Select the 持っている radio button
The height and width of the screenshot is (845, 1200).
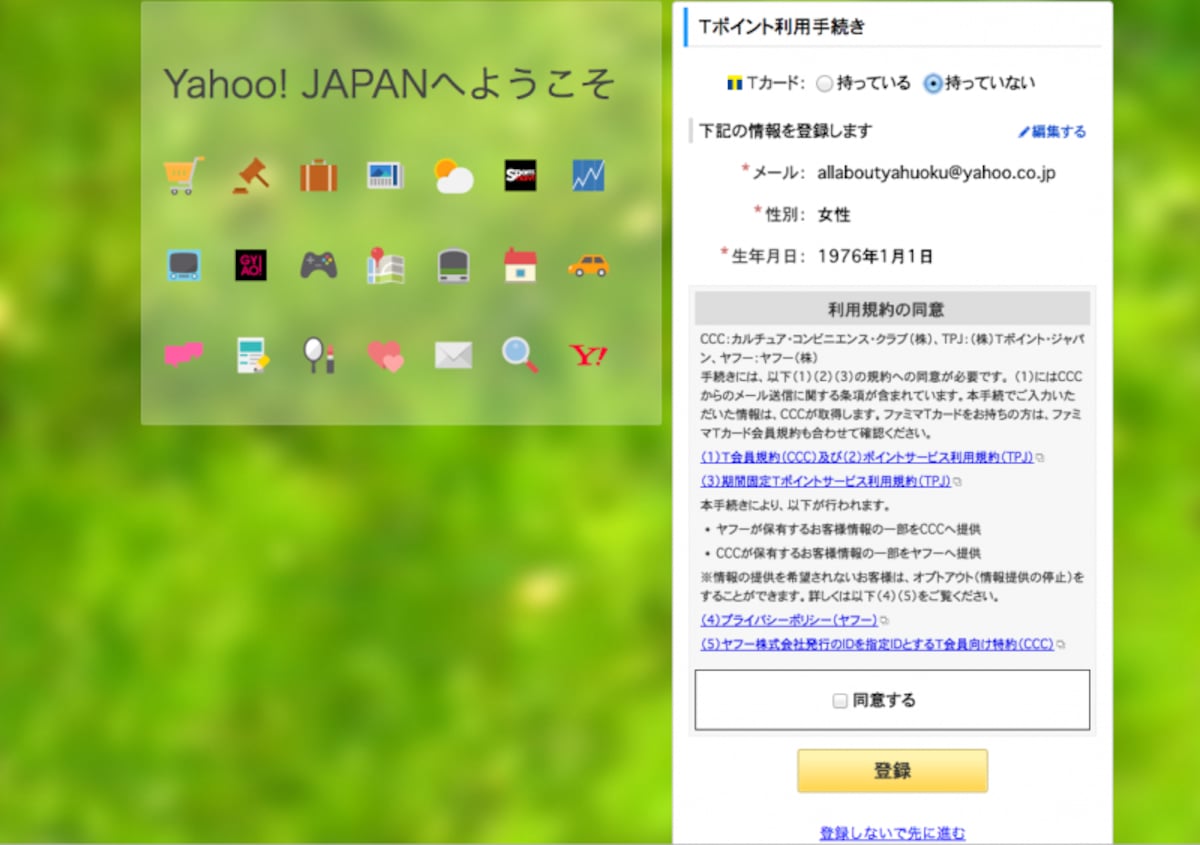824,84
